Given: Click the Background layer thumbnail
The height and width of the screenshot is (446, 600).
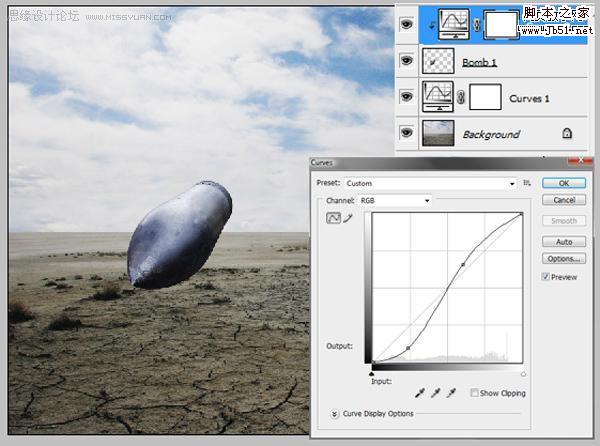Looking at the screenshot, I should coord(438,133).
